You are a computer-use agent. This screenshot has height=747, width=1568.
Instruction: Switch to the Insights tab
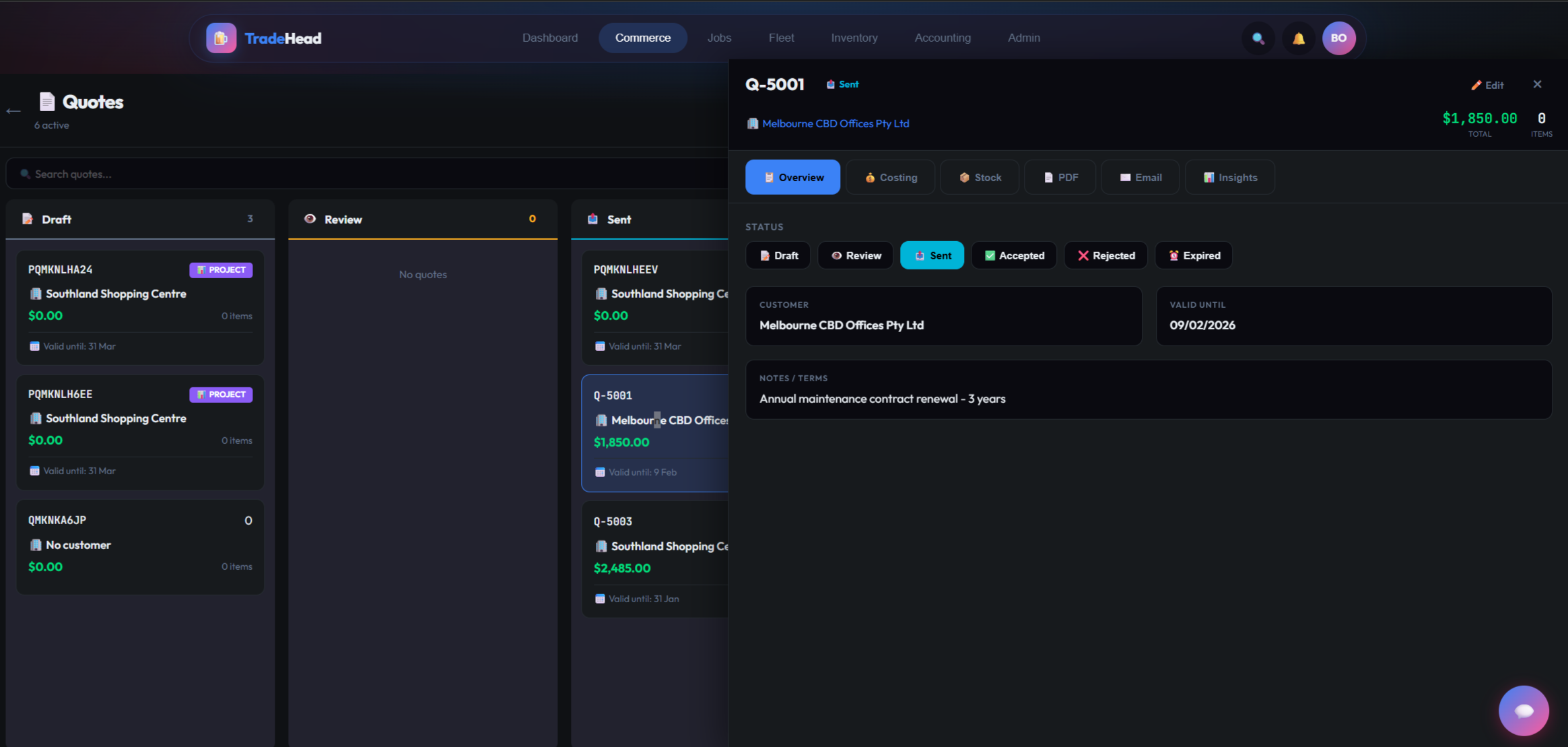pyautogui.click(x=1230, y=177)
